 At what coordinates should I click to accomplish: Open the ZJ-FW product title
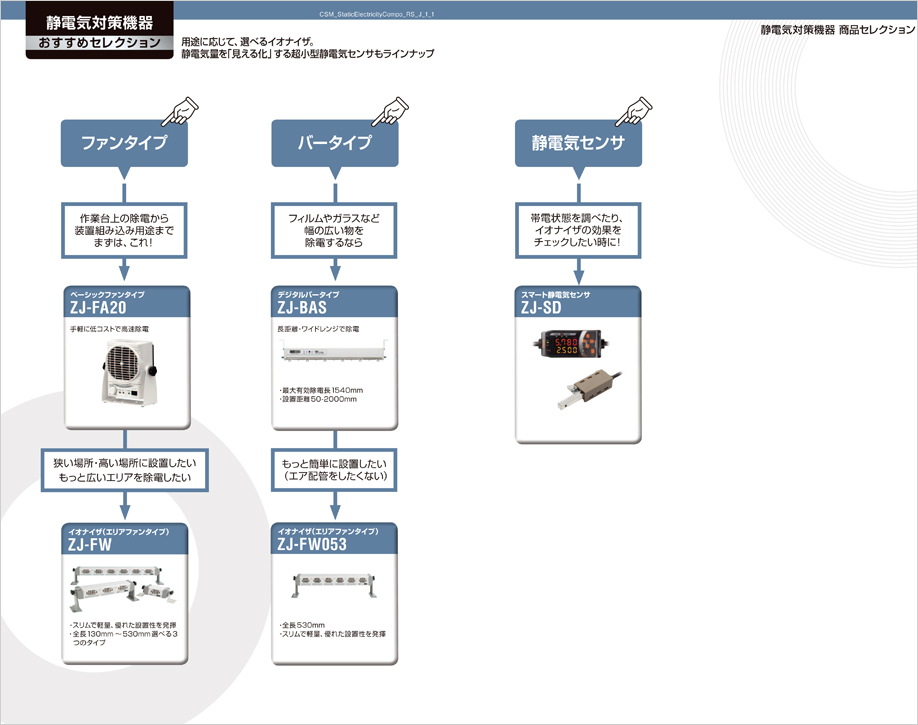coord(90,545)
